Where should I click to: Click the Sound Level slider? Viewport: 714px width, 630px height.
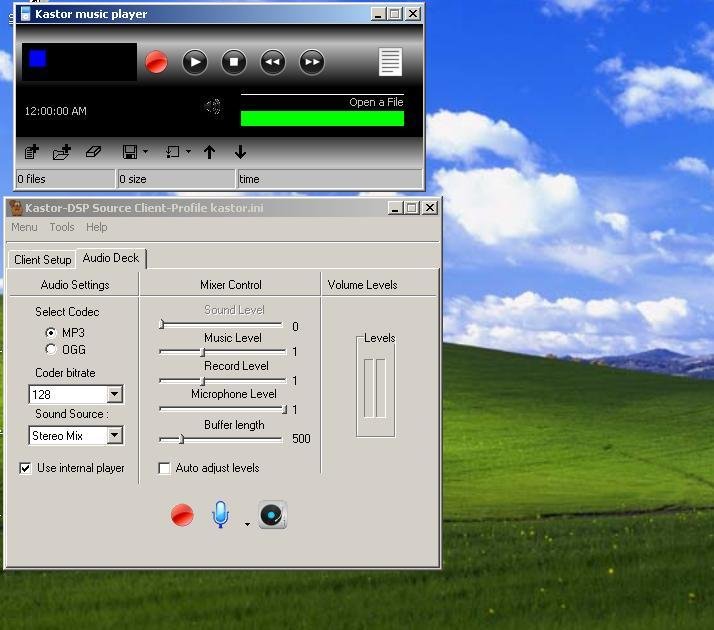point(221,325)
